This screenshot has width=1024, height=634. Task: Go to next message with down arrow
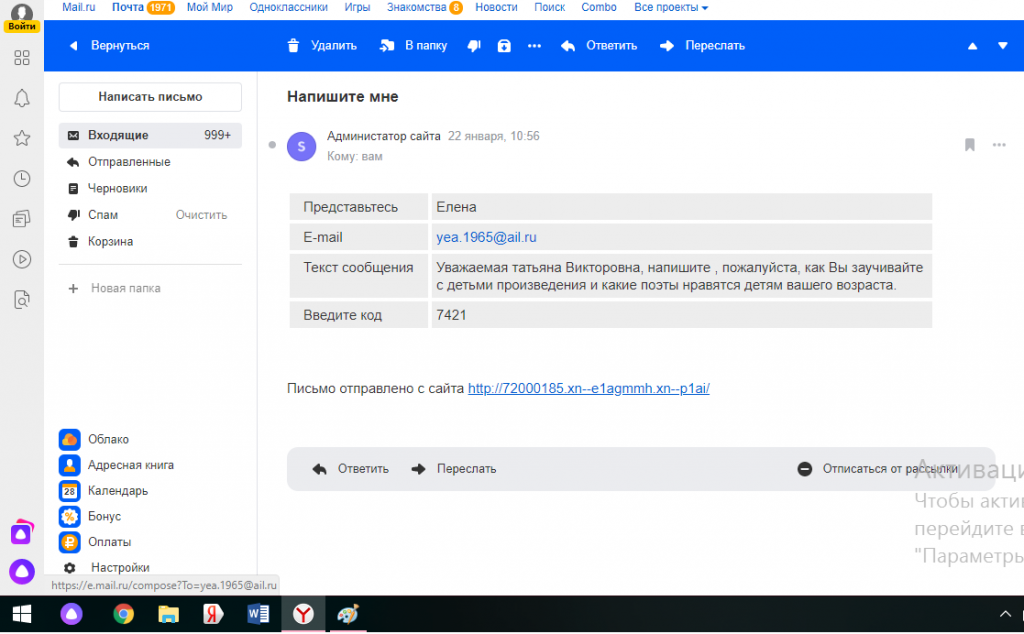1003,46
